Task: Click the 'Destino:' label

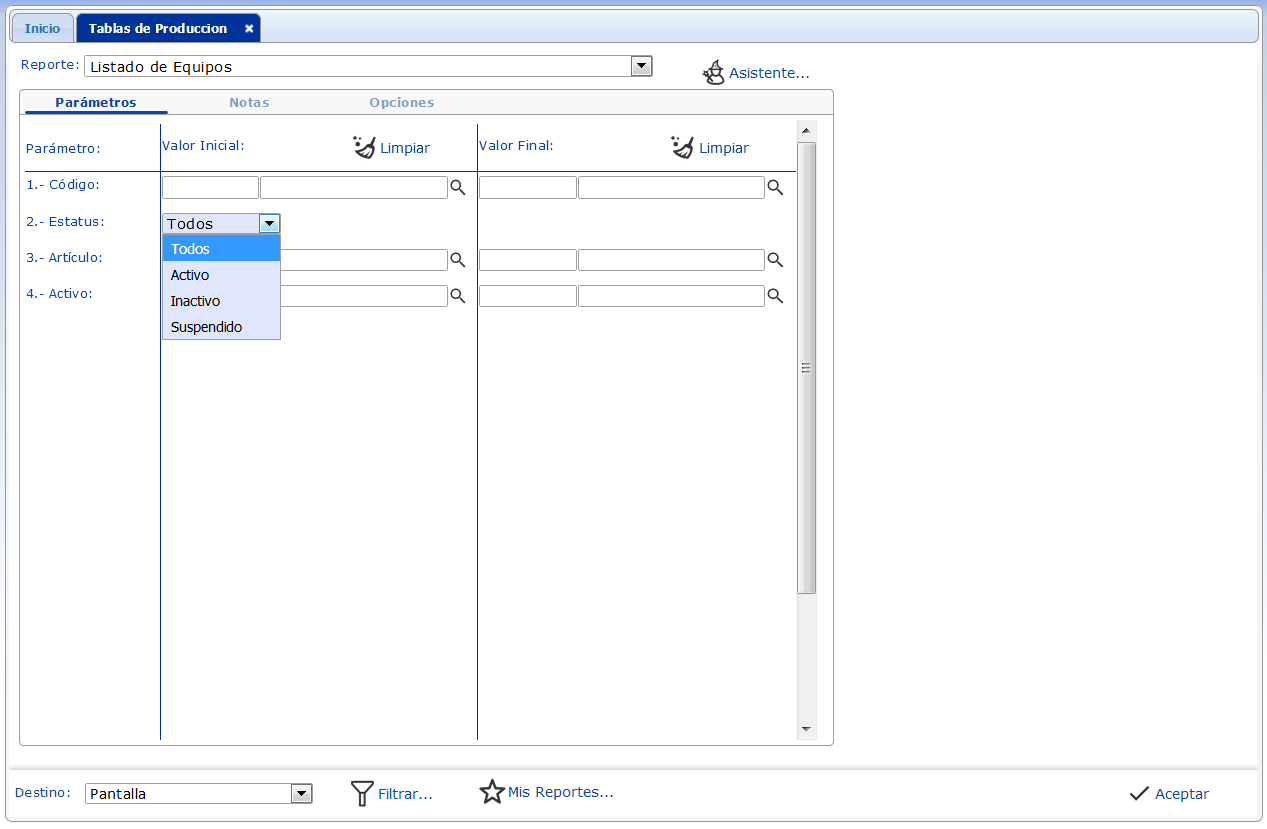Action: point(43,792)
